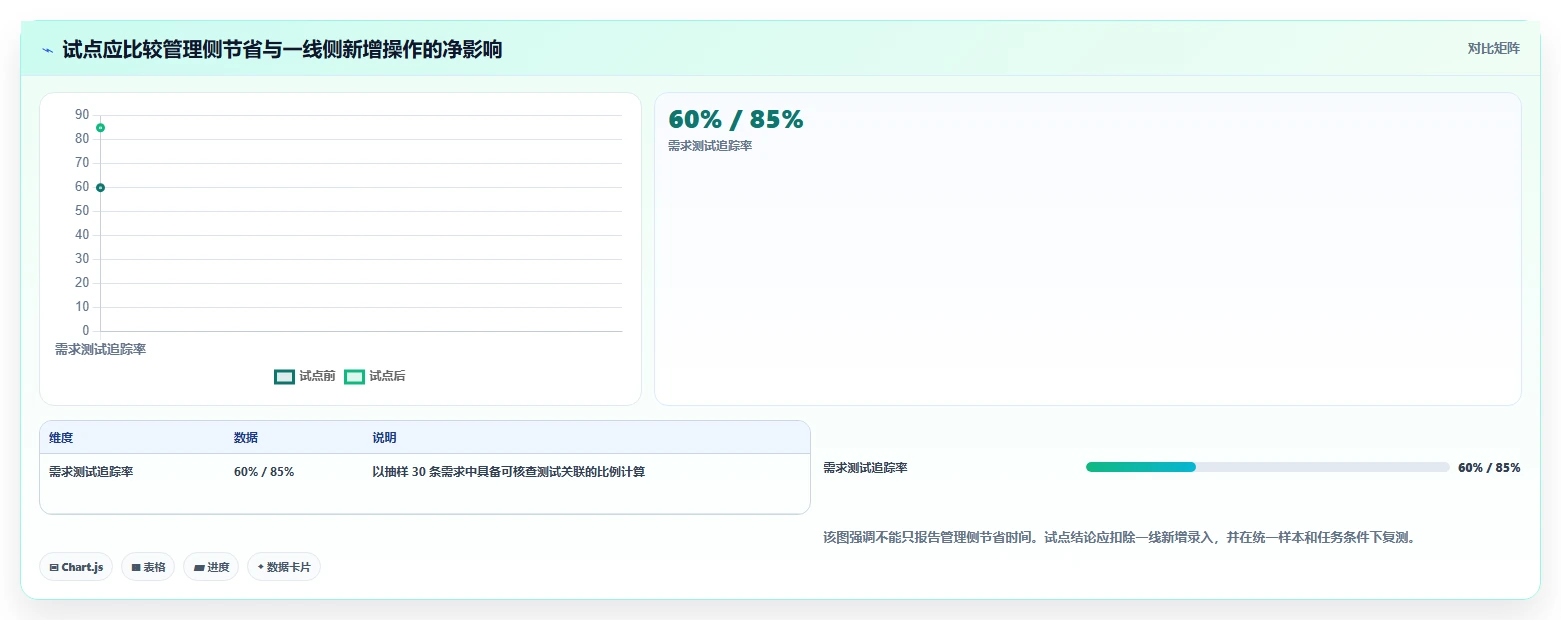Click the lightning icon beside the title

tap(48, 50)
